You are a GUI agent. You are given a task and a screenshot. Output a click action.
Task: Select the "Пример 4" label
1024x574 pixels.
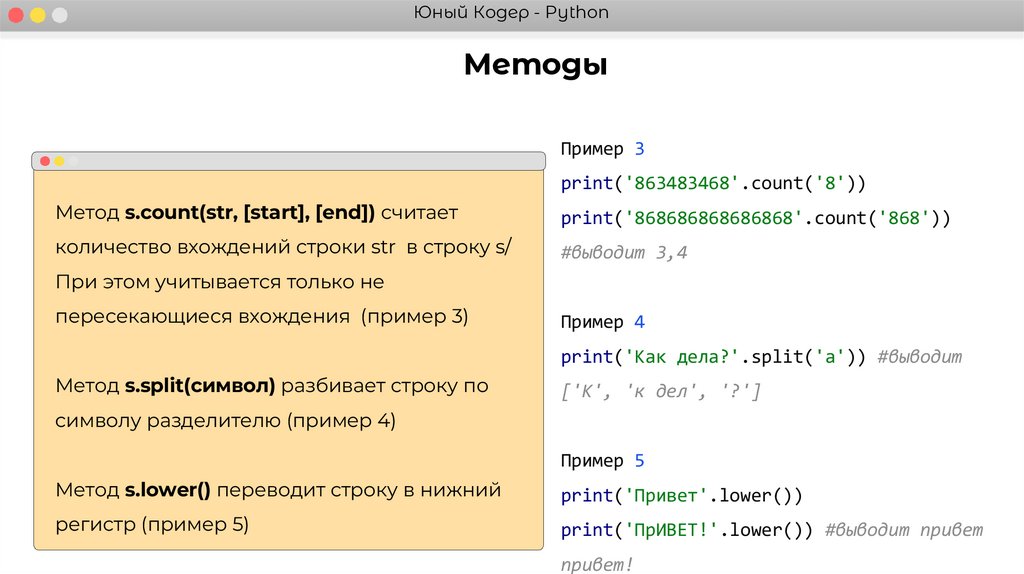(x=602, y=322)
